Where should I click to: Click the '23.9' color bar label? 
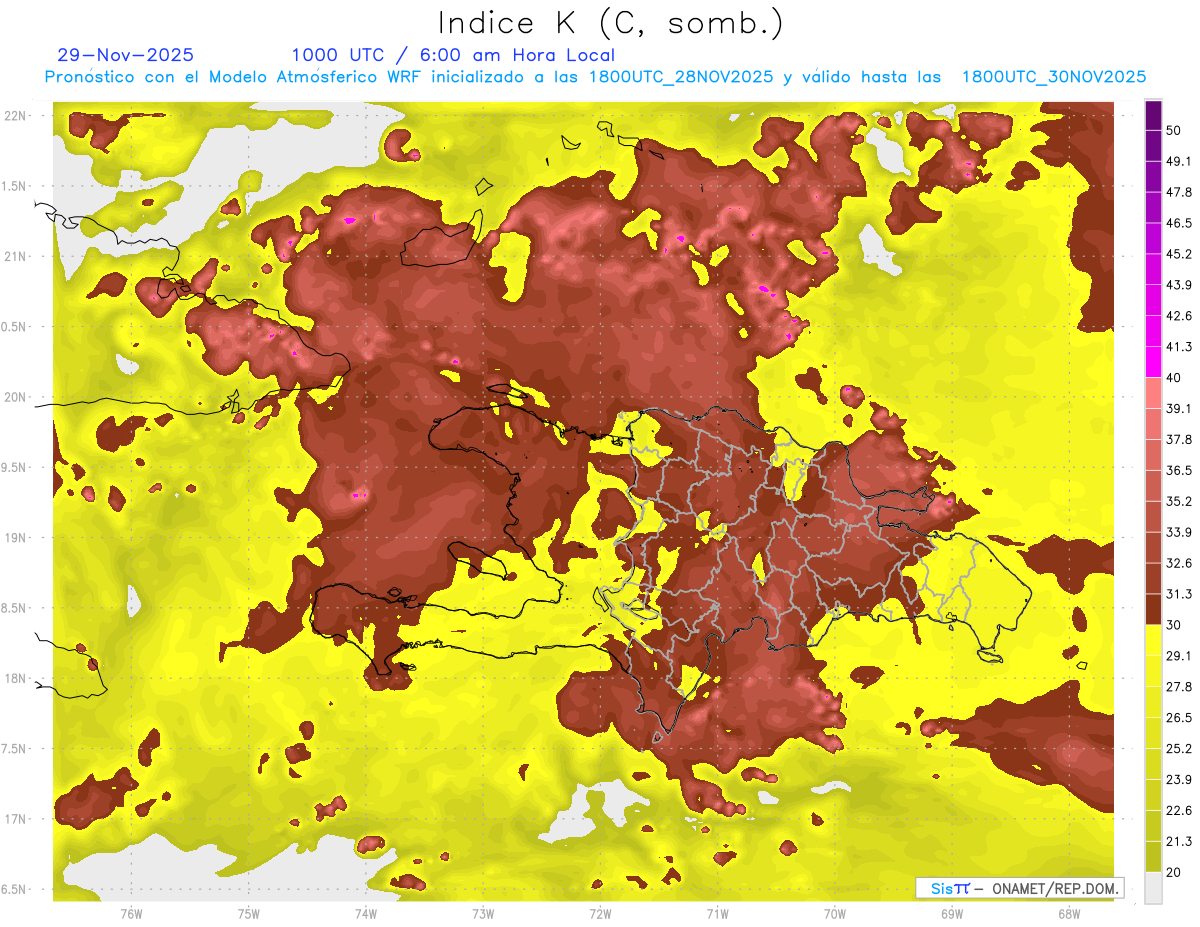[x=1179, y=780]
